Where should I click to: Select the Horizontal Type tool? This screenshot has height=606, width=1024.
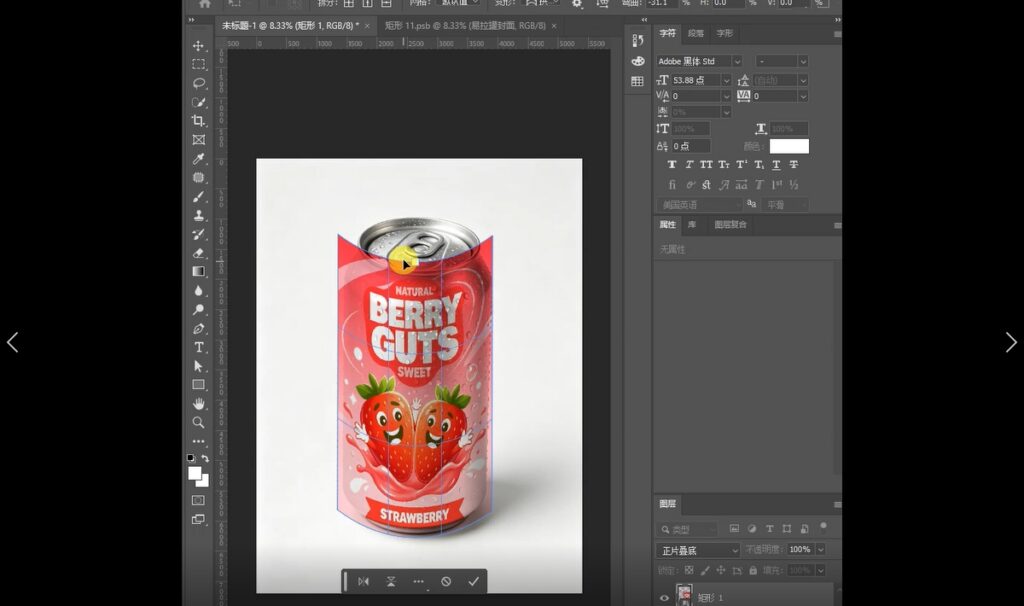tap(199, 347)
